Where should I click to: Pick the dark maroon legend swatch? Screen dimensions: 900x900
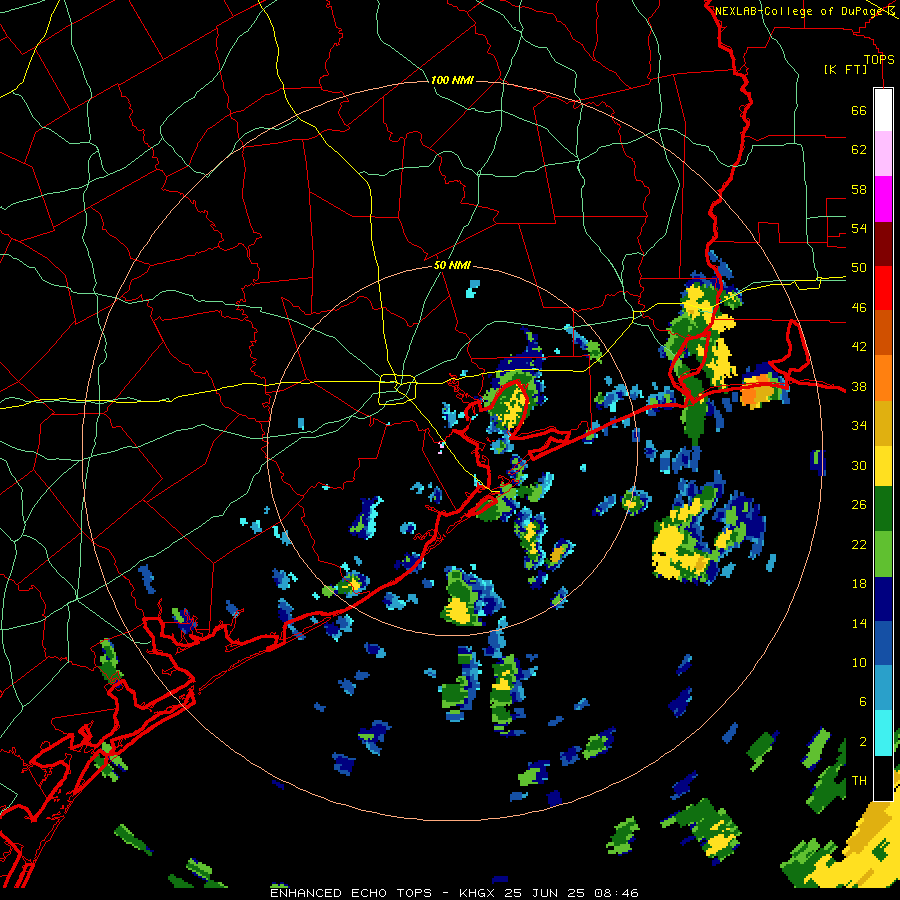click(883, 243)
